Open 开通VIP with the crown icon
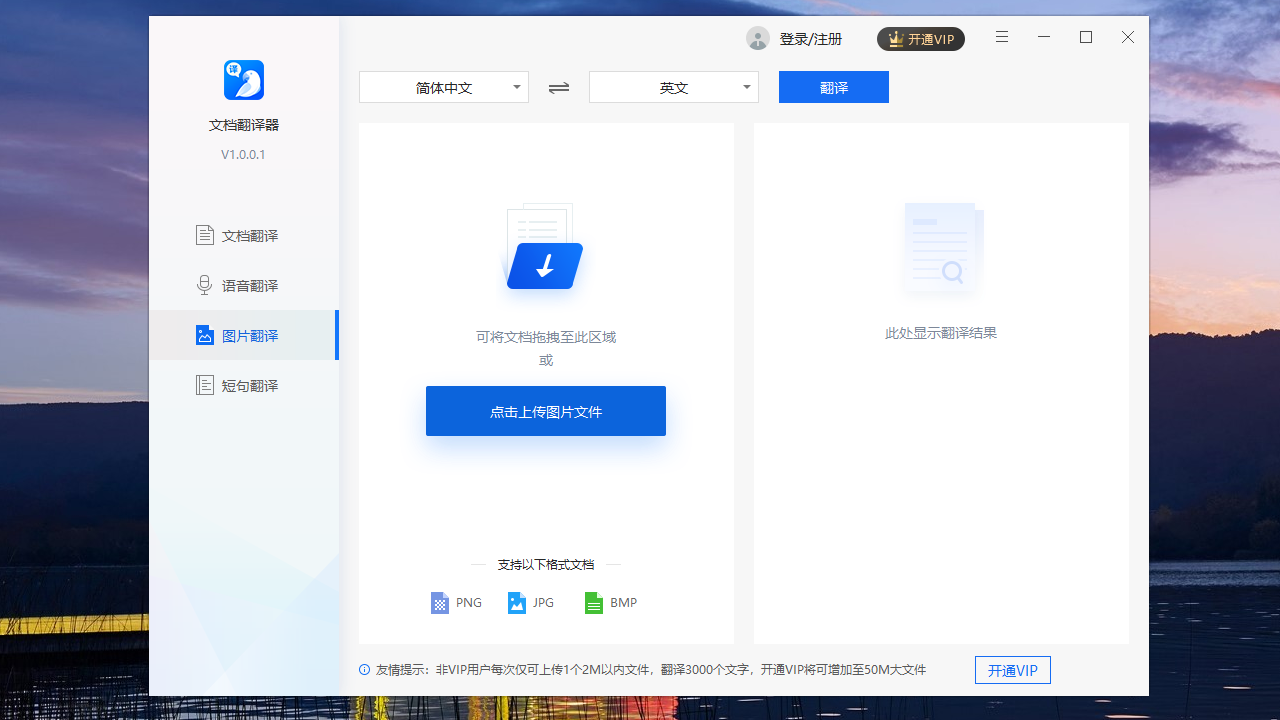The image size is (1280, 720). [x=920, y=38]
